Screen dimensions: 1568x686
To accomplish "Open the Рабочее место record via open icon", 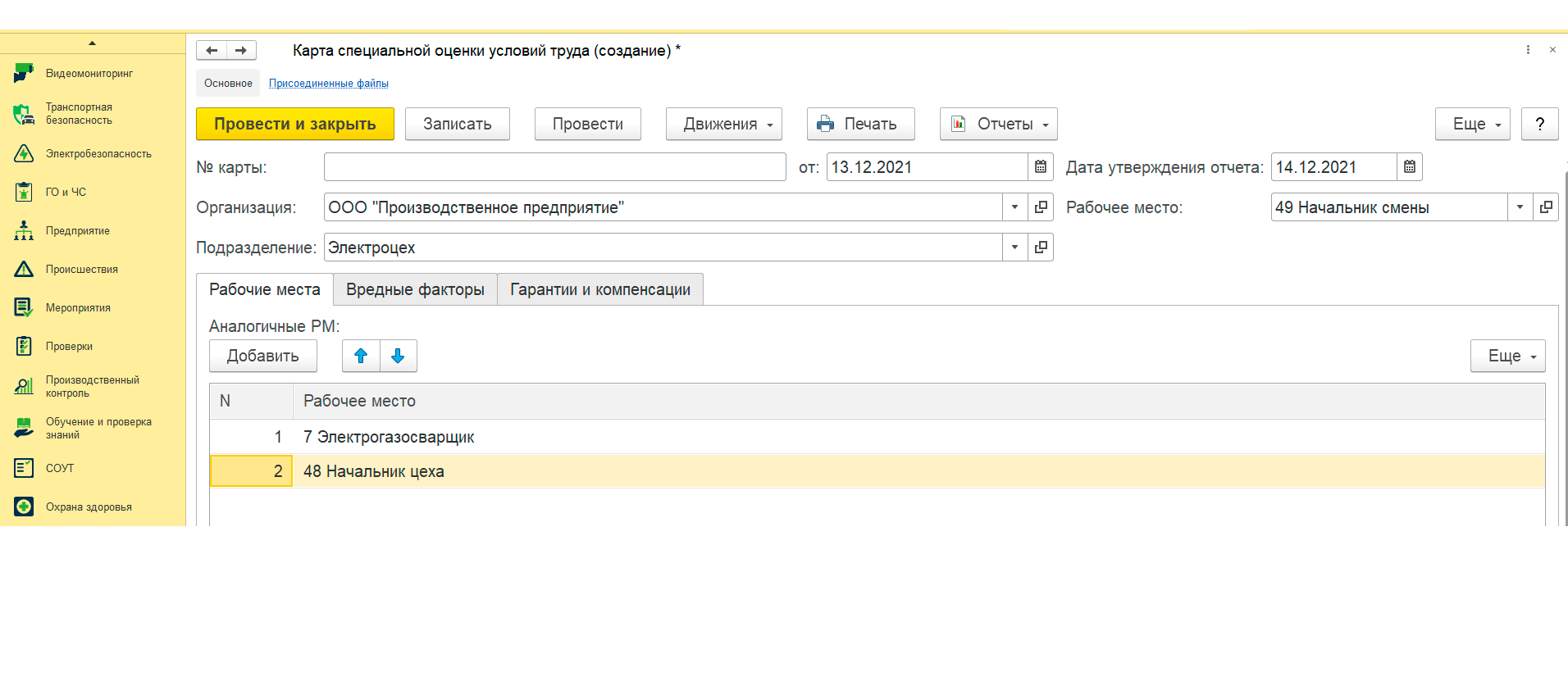I will pyautogui.click(x=1546, y=207).
